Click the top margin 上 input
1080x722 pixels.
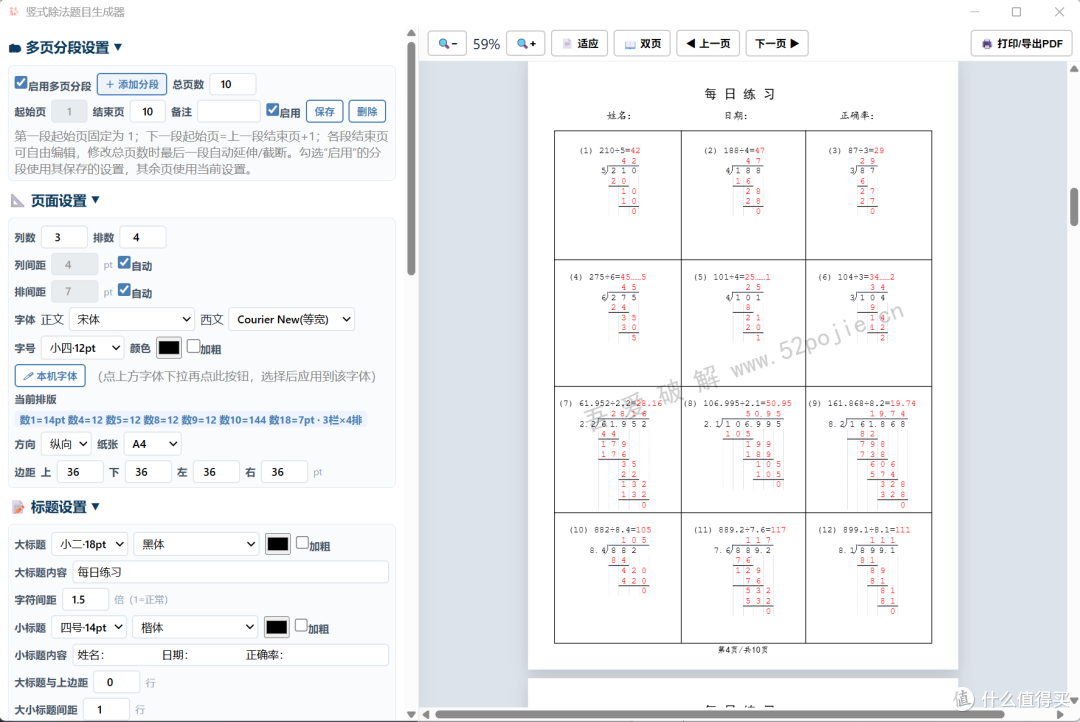coord(80,472)
